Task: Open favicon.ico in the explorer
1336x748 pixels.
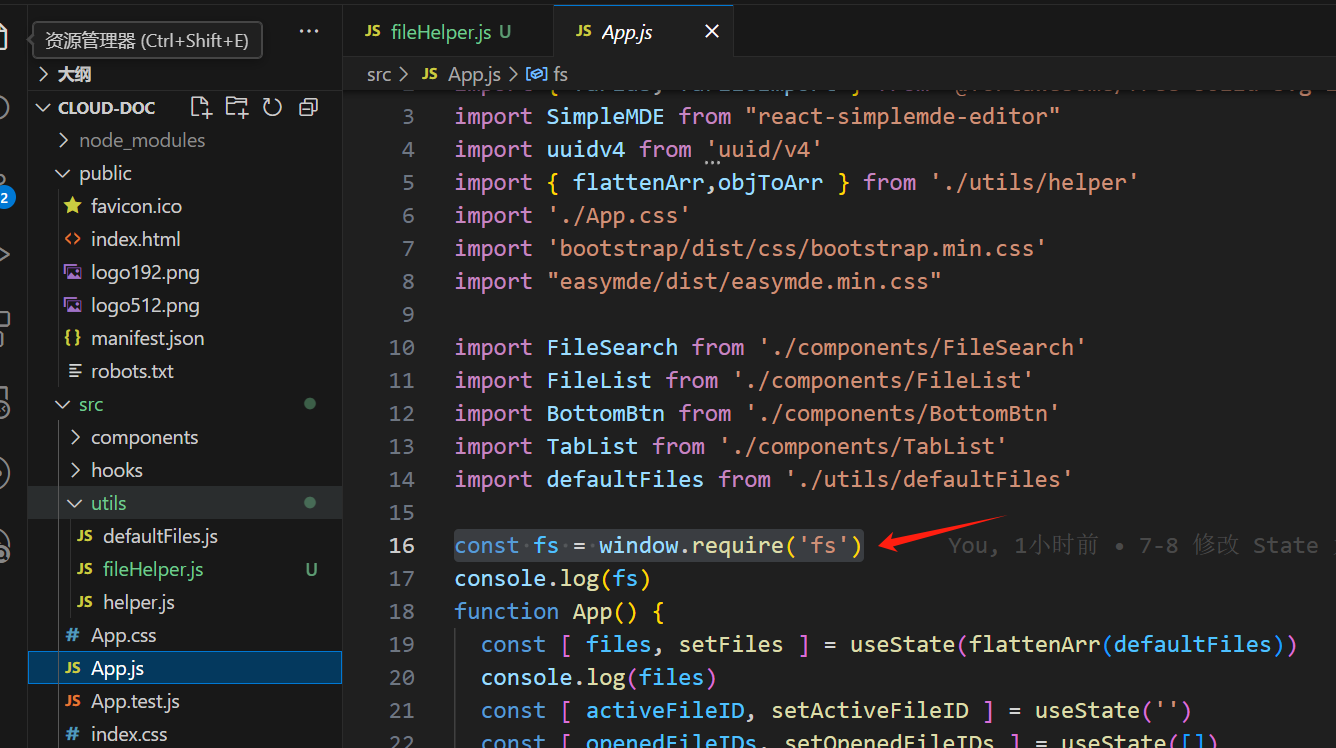Action: [185, 206]
